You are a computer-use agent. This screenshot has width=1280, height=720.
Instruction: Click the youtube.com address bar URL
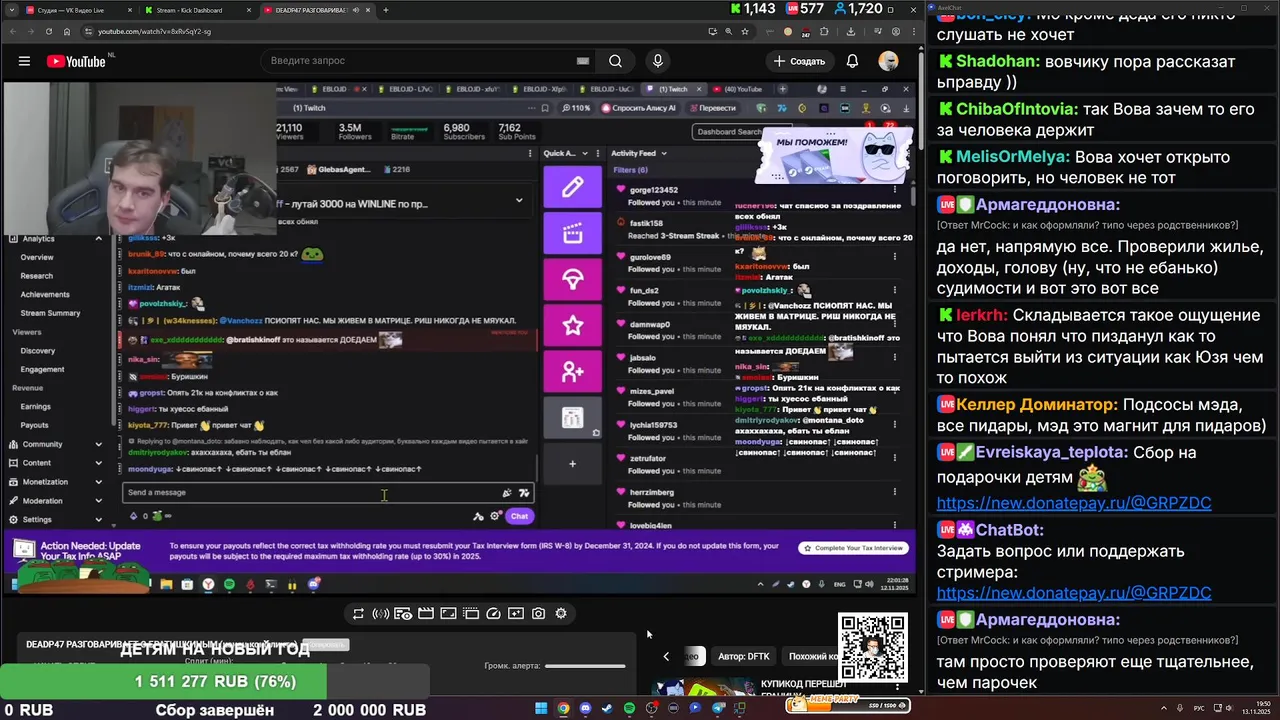click(154, 31)
